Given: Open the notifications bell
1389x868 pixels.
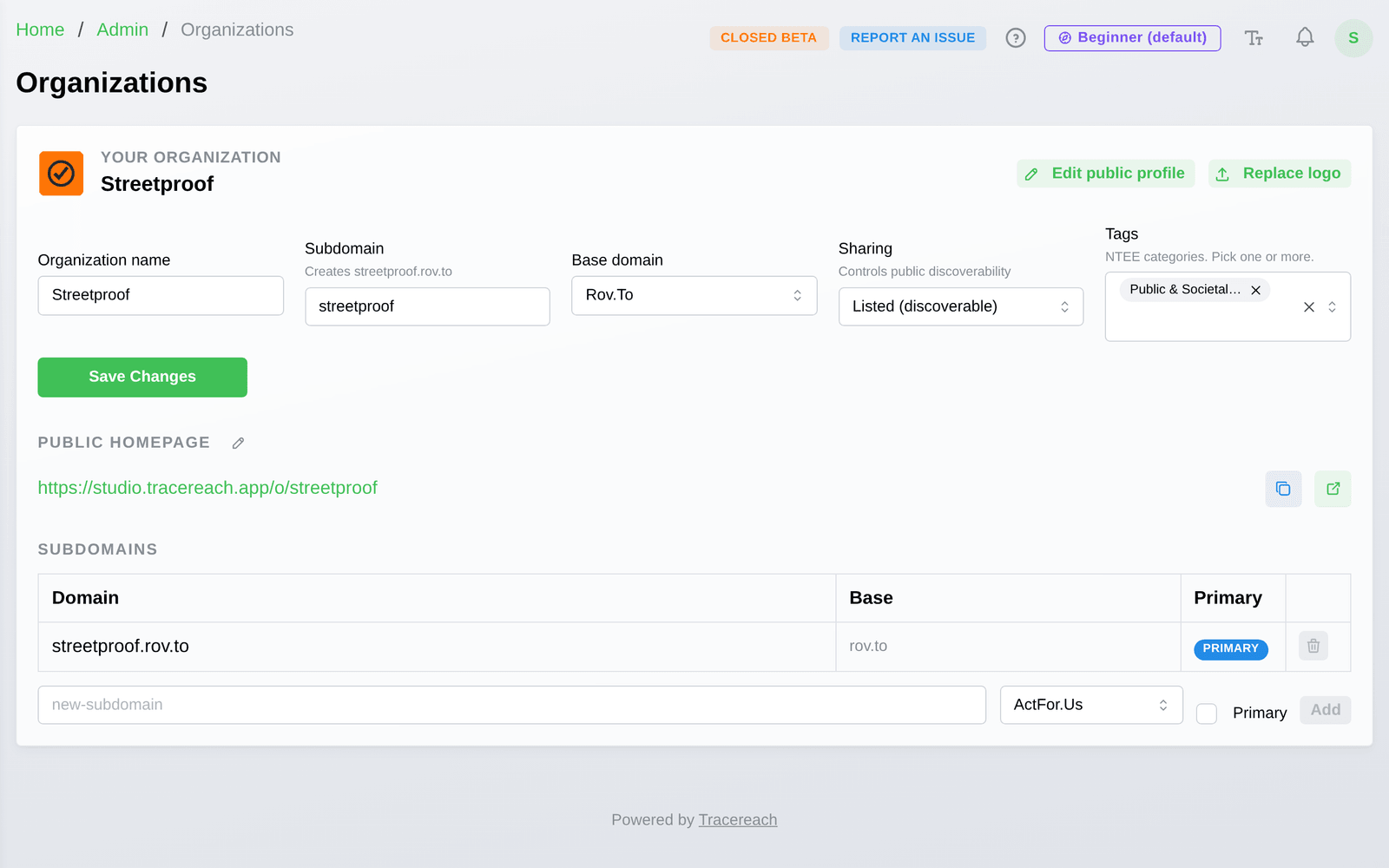Looking at the screenshot, I should click(x=1305, y=37).
